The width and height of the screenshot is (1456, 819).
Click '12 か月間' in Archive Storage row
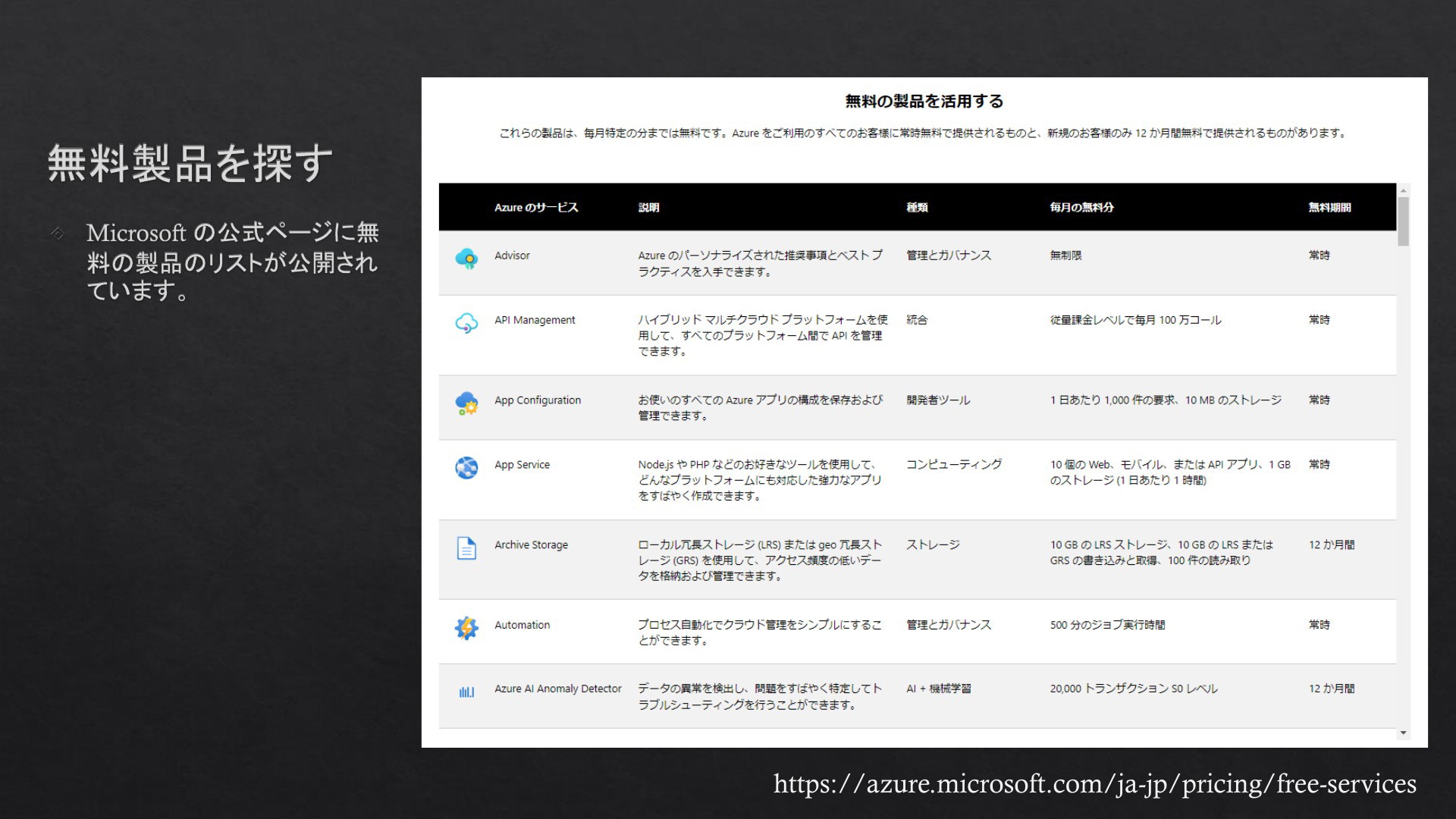(x=1332, y=544)
